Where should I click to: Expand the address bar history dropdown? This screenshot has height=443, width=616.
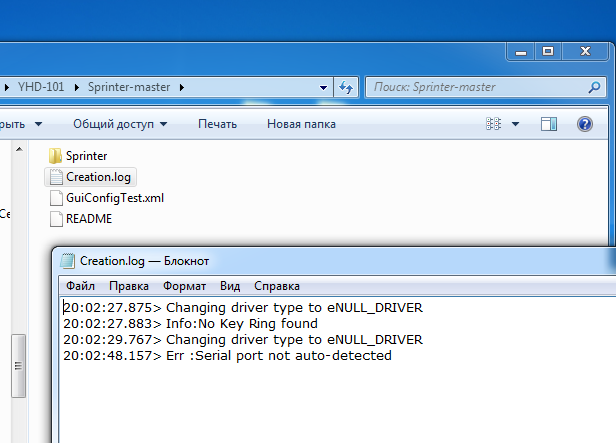click(x=324, y=87)
